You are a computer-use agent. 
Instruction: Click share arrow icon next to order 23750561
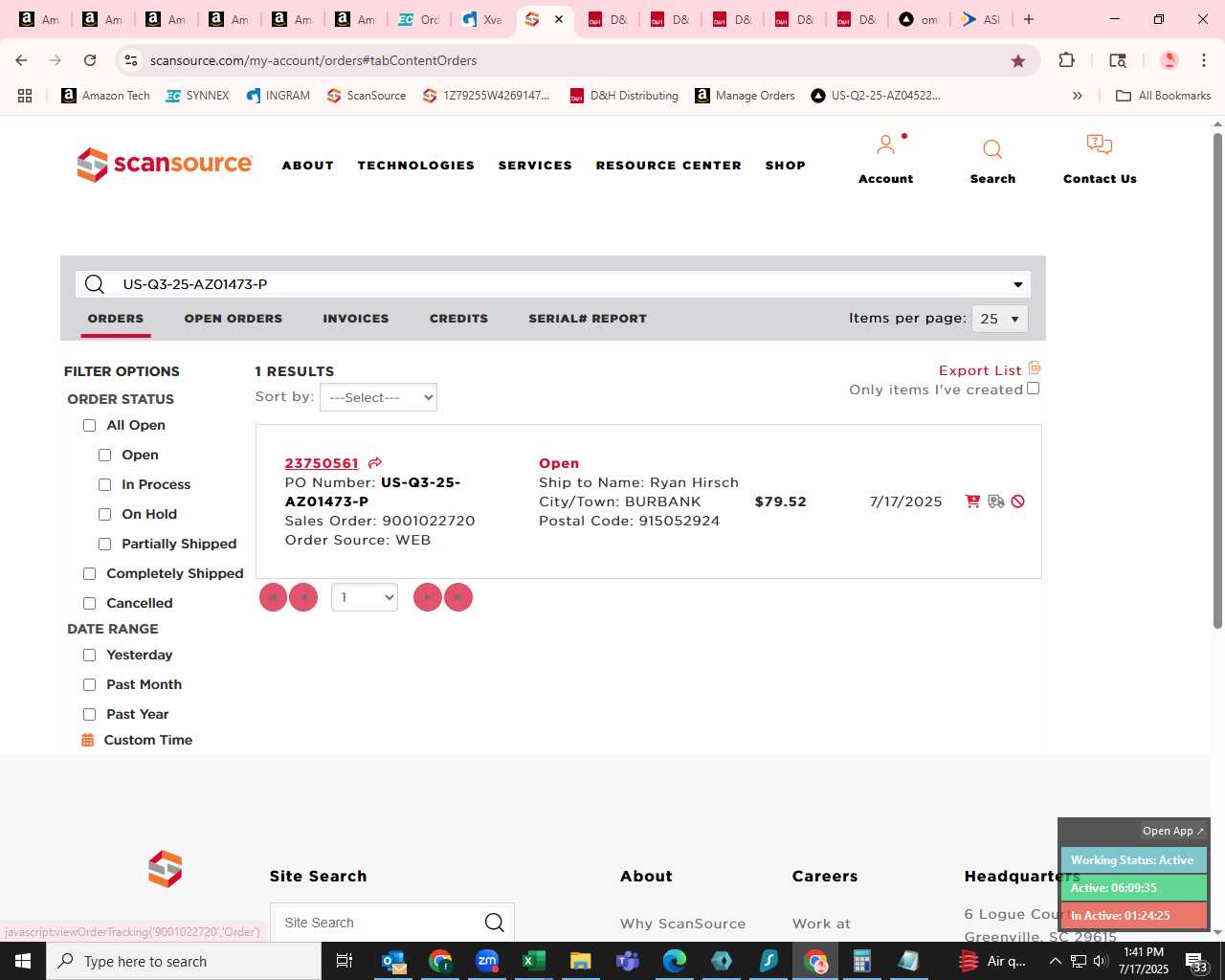coord(375,463)
